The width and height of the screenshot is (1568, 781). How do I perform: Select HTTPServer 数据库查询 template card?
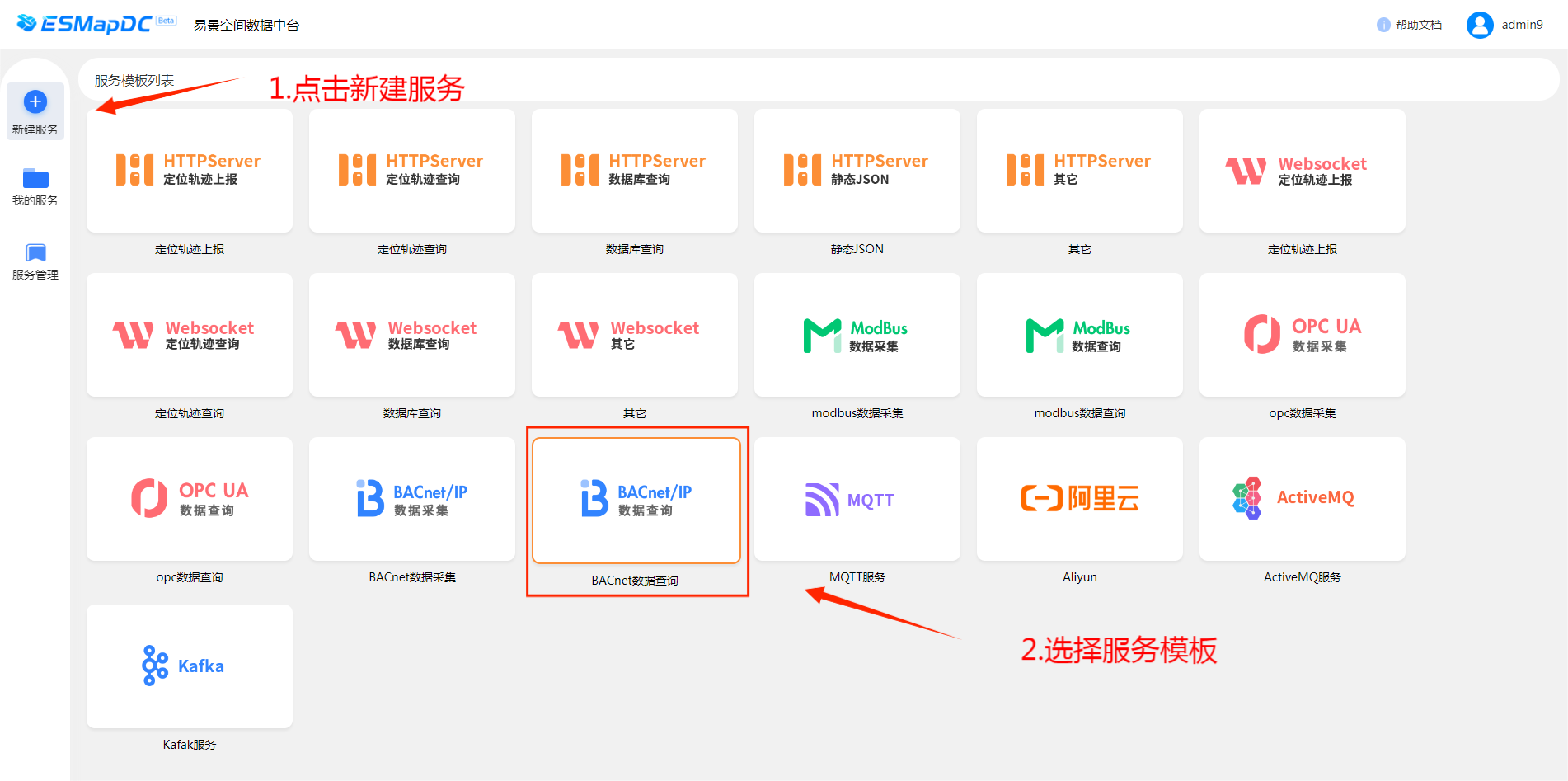635,171
